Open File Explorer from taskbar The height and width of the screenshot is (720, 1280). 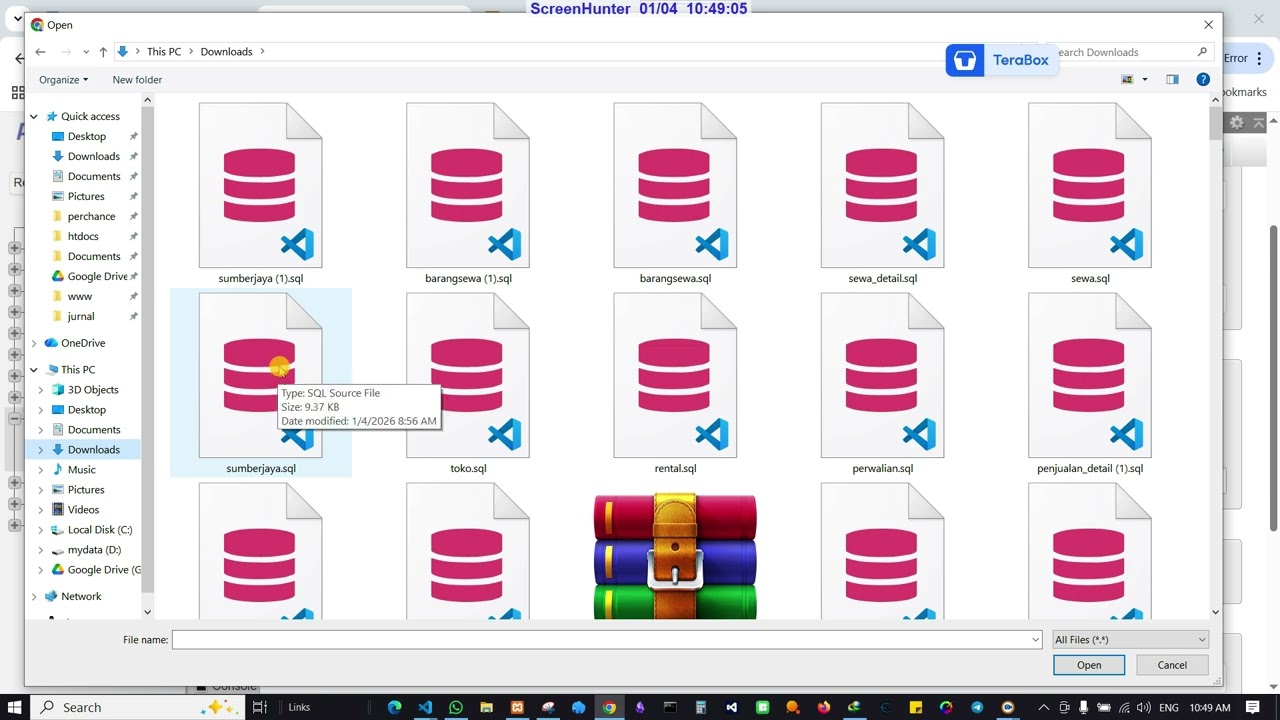tap(487, 707)
